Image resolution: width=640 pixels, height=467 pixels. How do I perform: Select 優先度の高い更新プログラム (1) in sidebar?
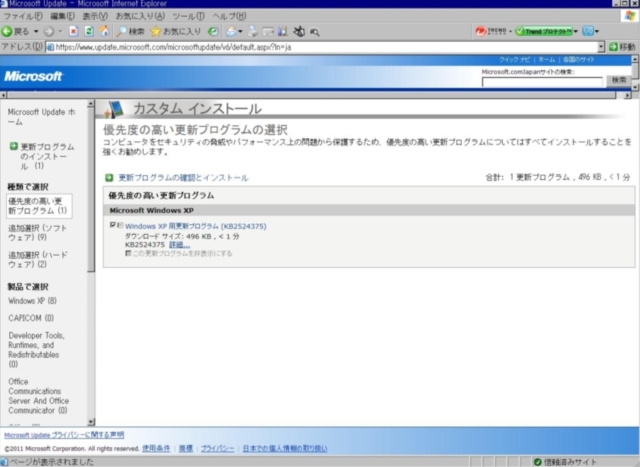tap(38, 206)
